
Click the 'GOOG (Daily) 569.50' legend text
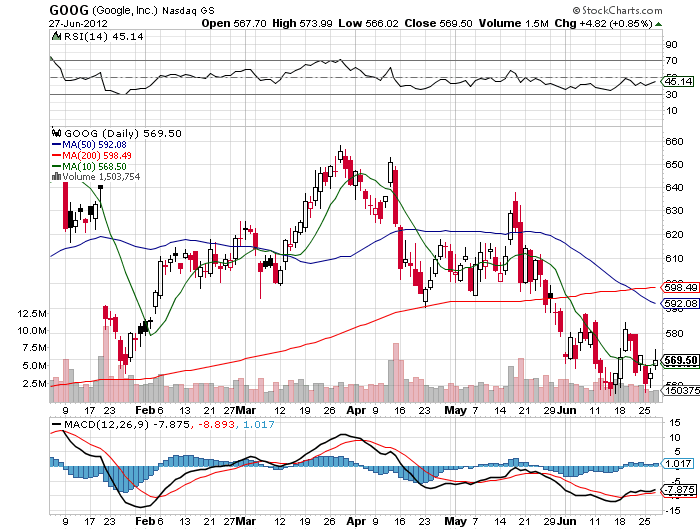pos(123,134)
